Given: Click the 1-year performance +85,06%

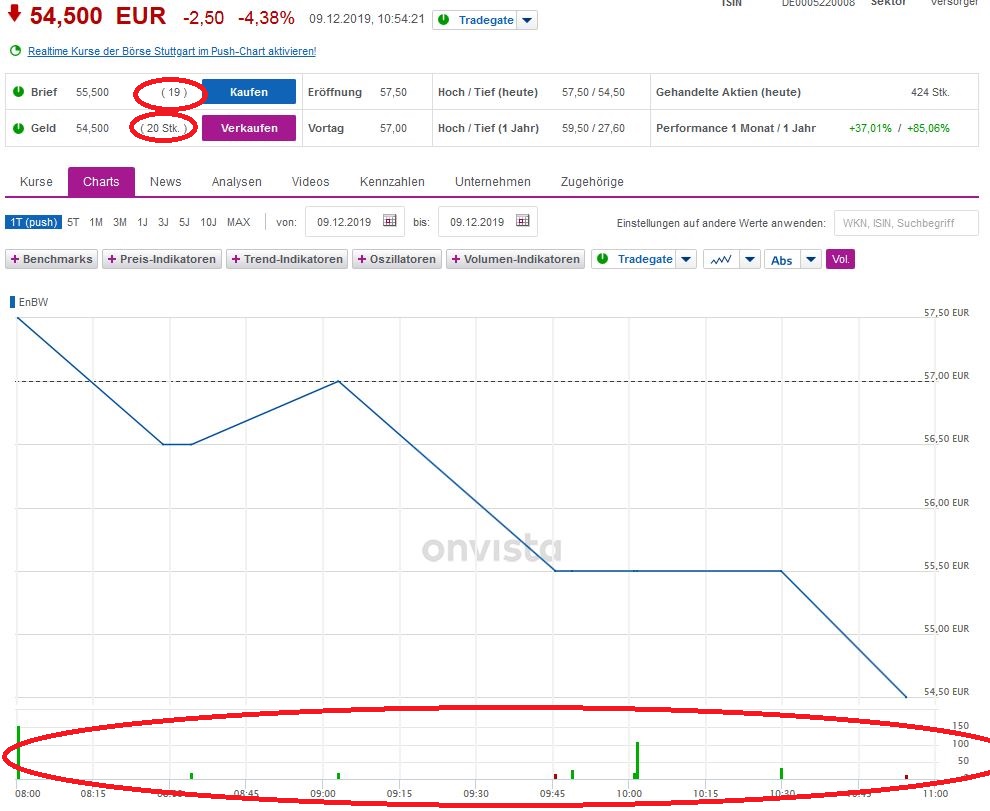Looking at the screenshot, I should point(928,128).
